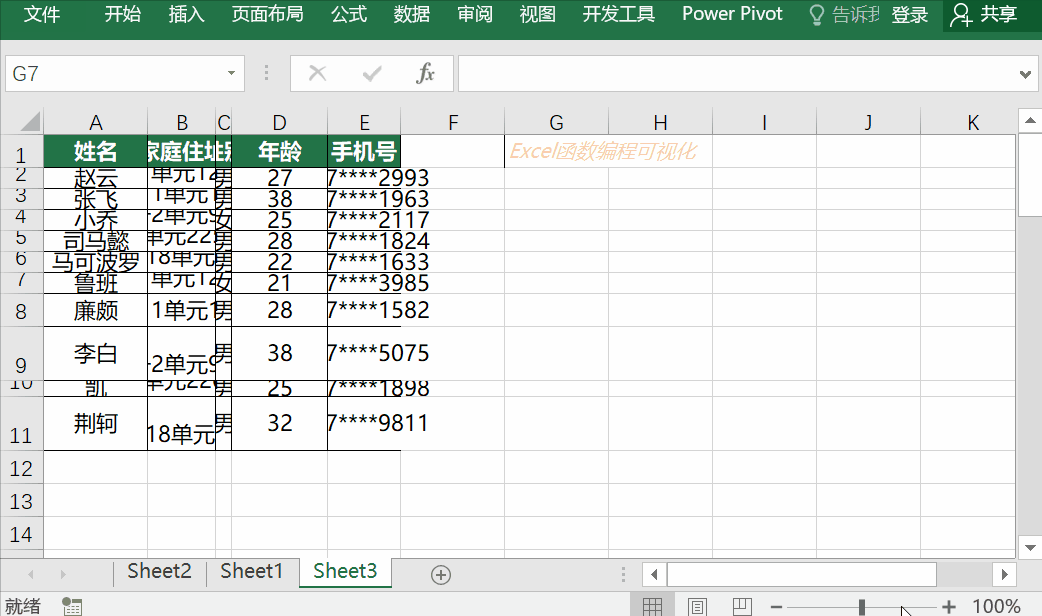Open the 视图 ribbon tab

click(537, 14)
